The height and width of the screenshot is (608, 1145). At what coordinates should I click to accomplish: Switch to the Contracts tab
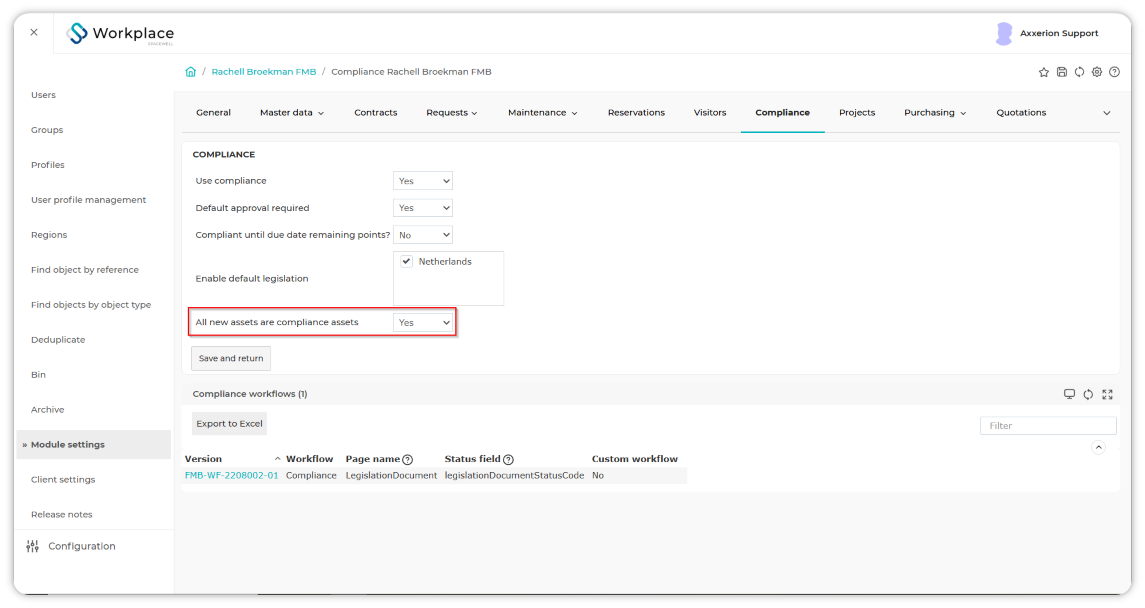[x=375, y=112]
